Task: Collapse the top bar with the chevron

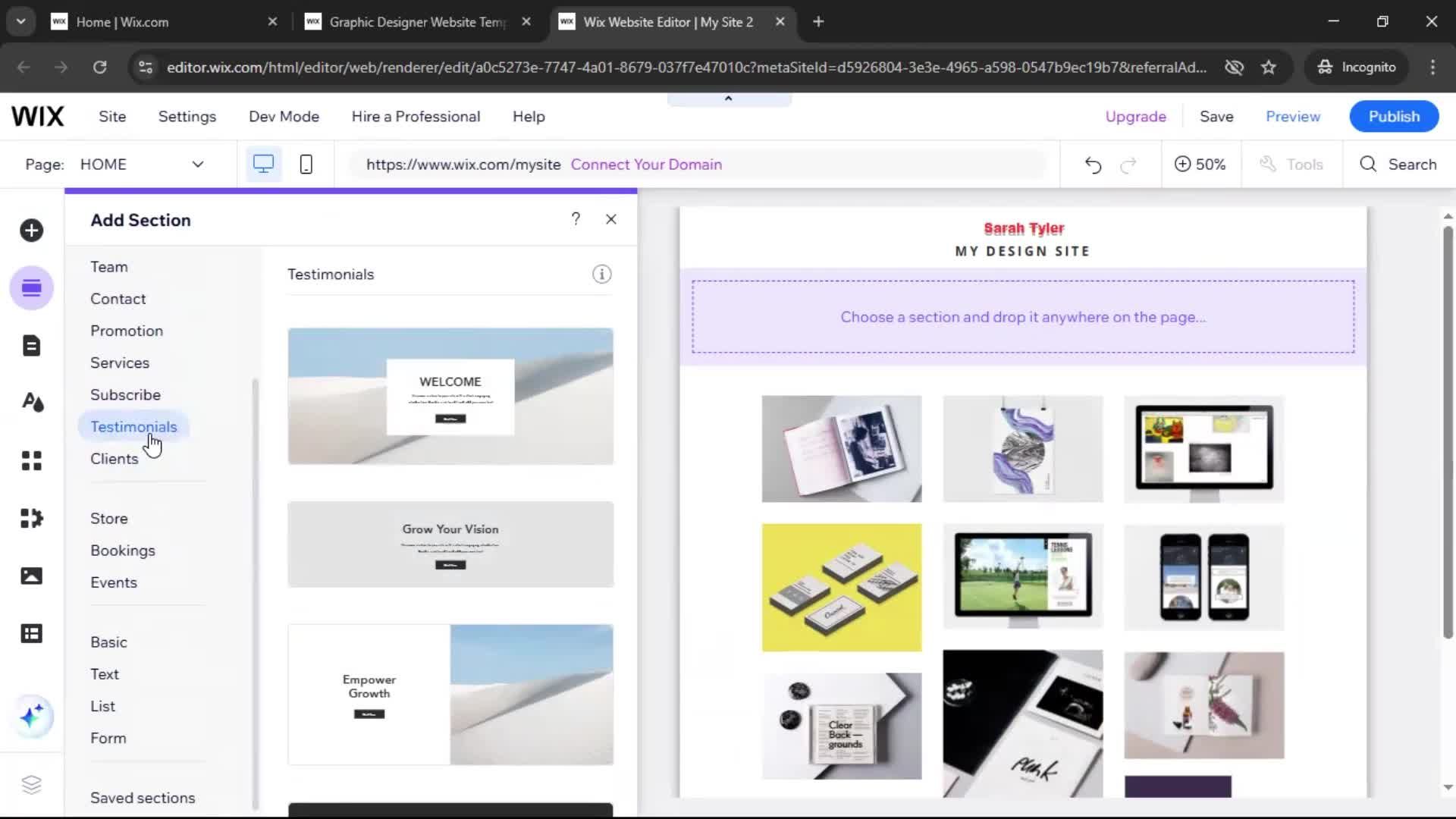Action: pos(729,99)
